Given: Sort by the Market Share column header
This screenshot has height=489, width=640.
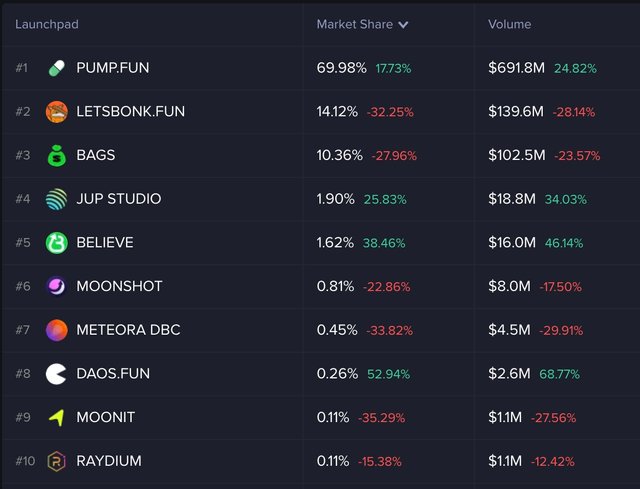Looking at the screenshot, I should pos(355,24).
